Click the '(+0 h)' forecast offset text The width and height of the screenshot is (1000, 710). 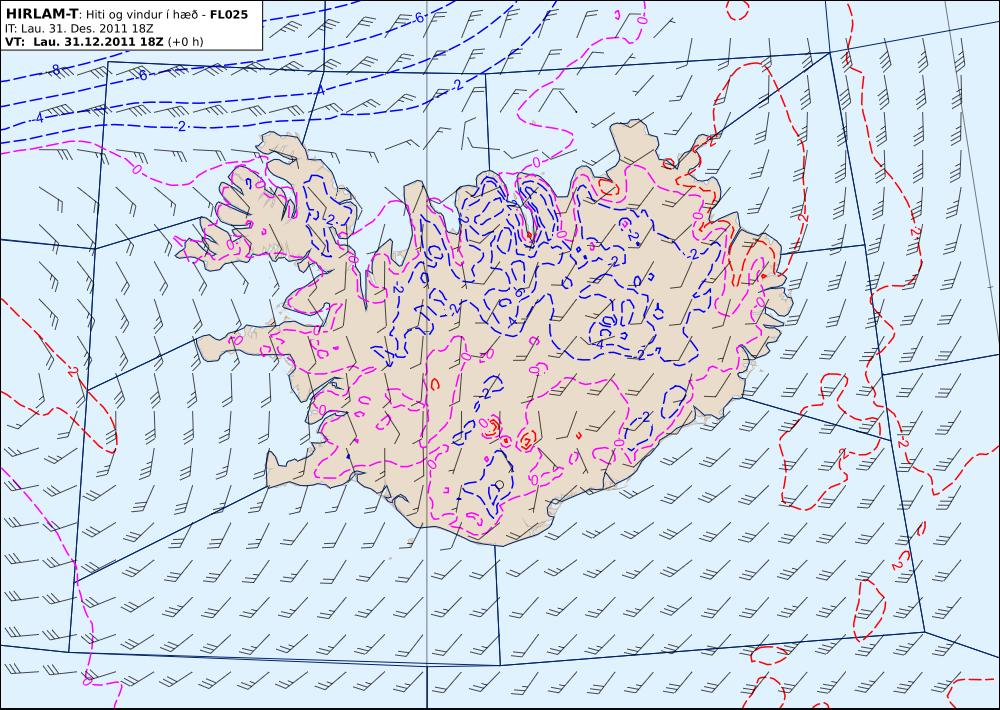(186, 42)
